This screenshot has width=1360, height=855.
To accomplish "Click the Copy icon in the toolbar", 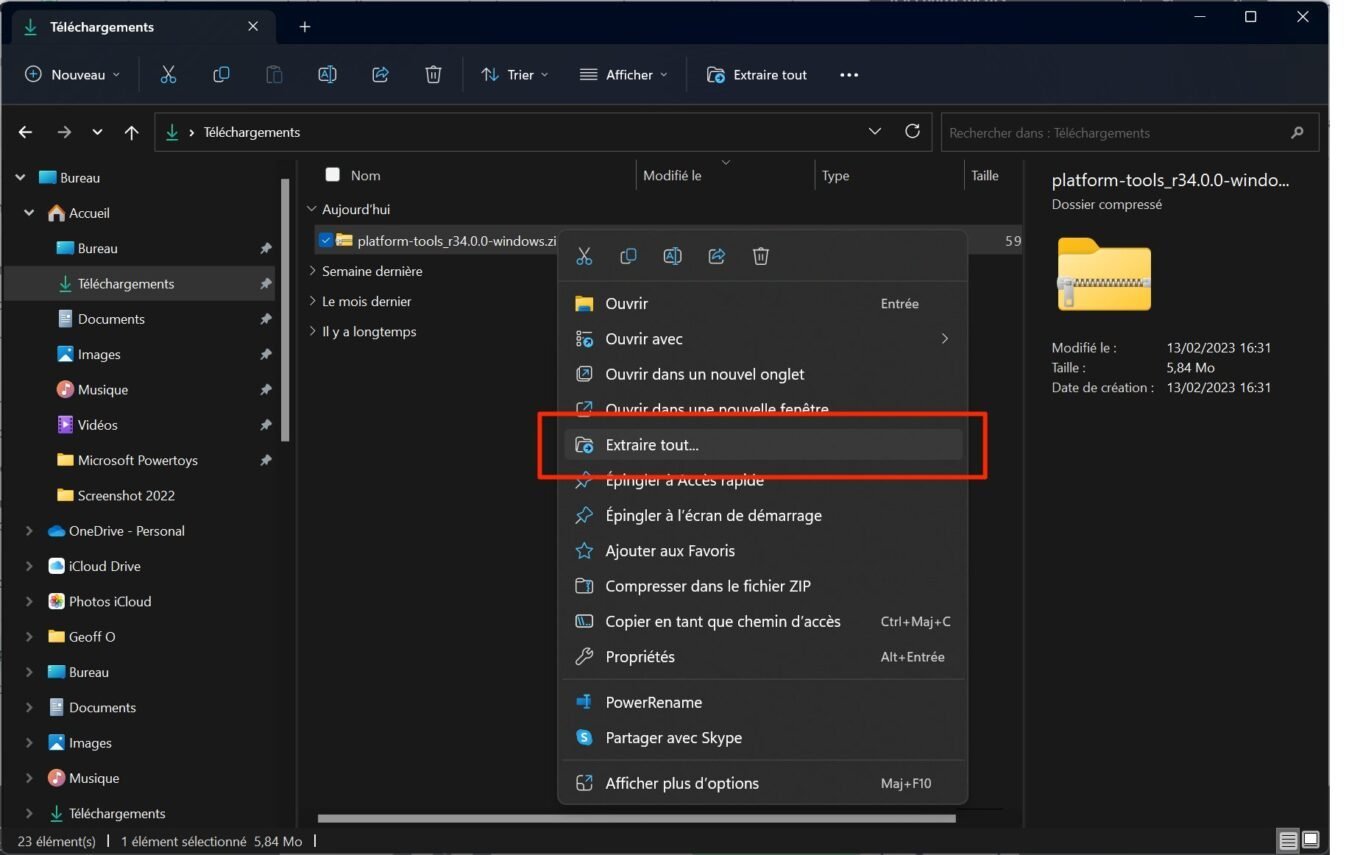I will pos(221,75).
